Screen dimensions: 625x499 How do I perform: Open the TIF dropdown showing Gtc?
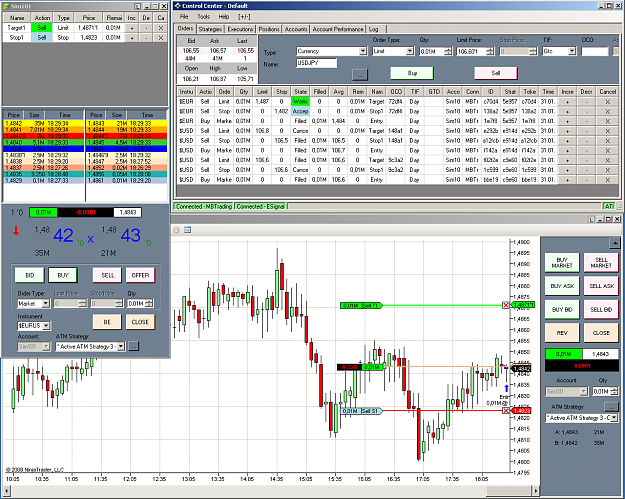(x=572, y=51)
